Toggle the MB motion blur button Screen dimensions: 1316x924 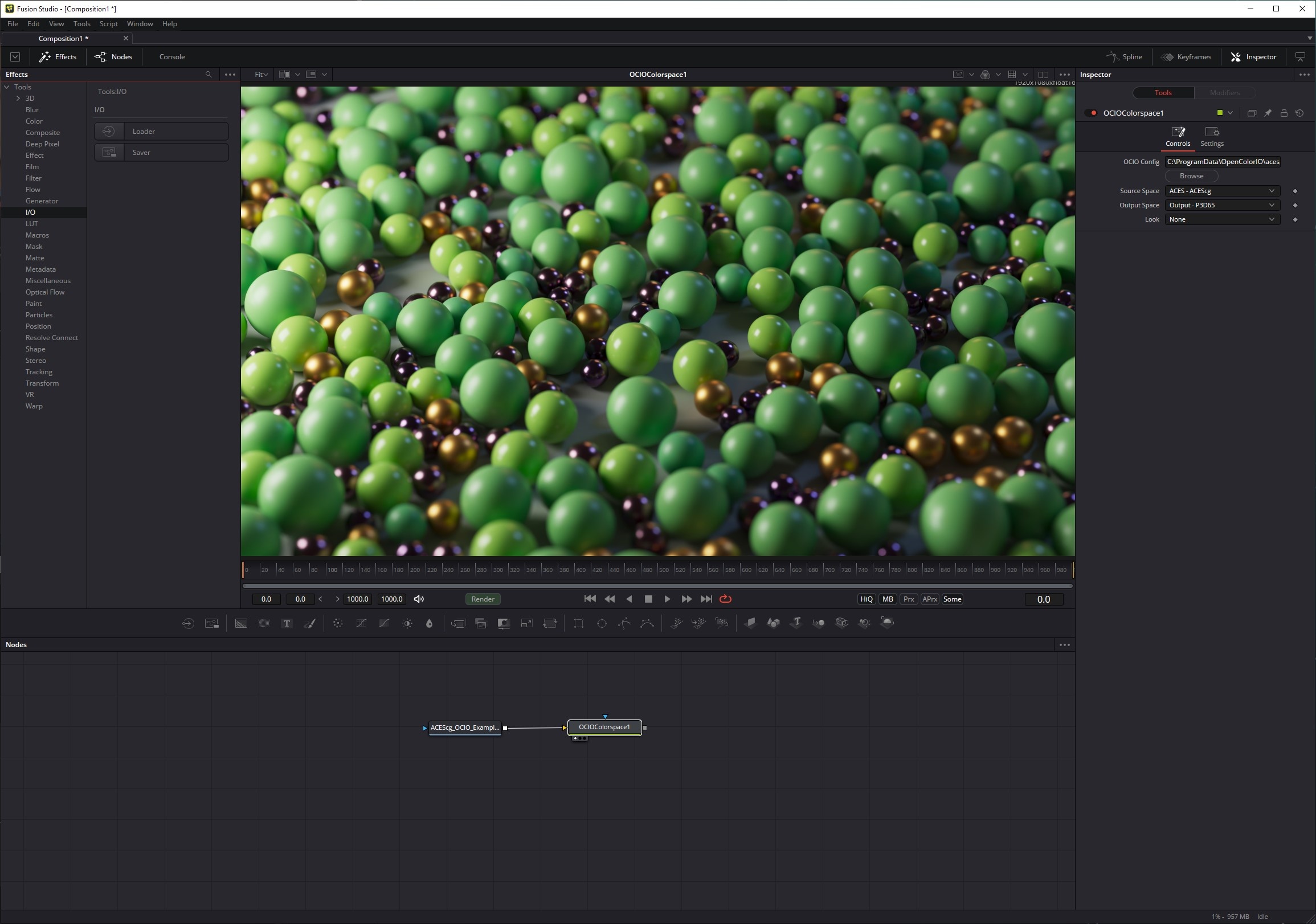(x=887, y=599)
